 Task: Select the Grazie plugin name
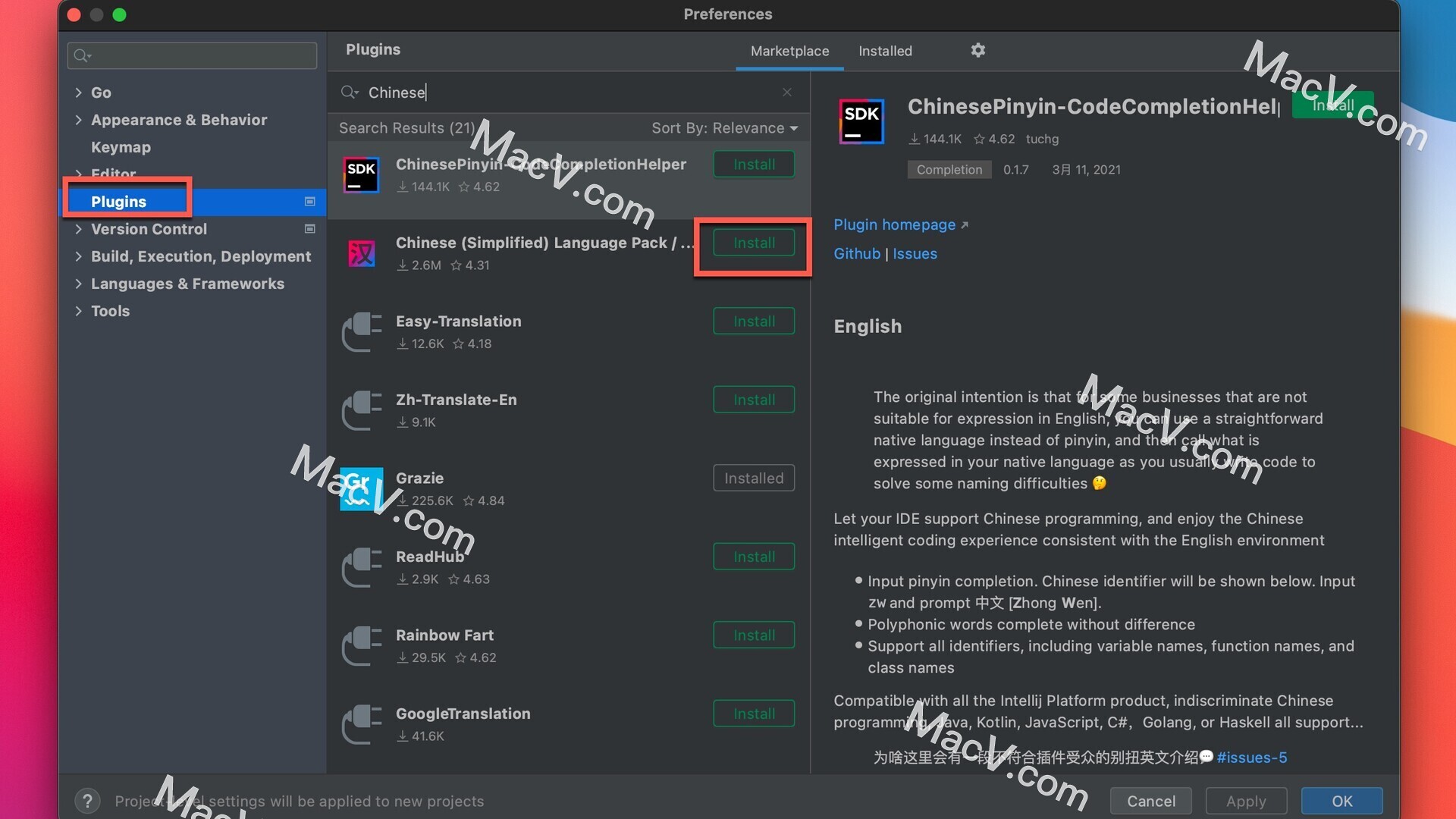pos(419,478)
